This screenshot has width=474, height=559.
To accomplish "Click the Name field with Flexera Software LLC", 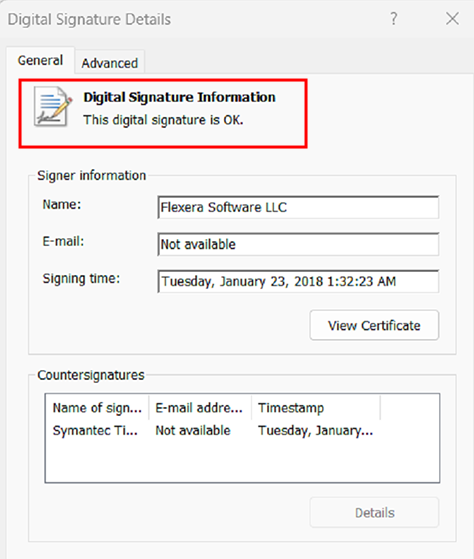I will pyautogui.click(x=298, y=207).
